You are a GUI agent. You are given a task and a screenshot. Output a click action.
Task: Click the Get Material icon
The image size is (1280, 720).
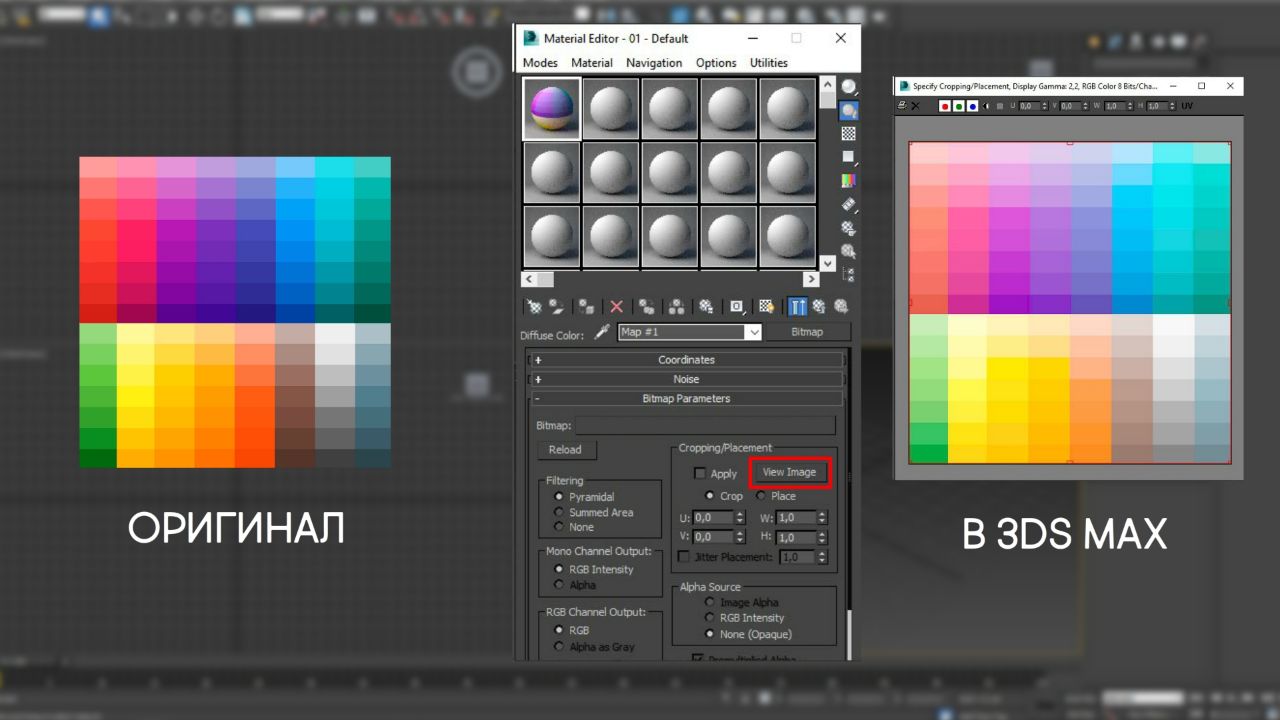pyautogui.click(x=535, y=306)
